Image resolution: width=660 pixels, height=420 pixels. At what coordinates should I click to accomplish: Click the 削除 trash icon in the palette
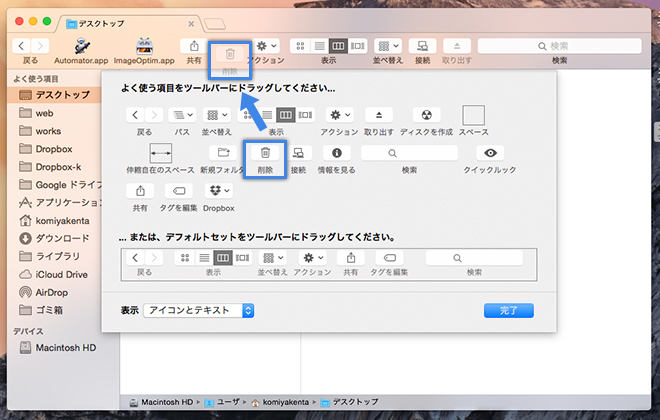(x=265, y=153)
